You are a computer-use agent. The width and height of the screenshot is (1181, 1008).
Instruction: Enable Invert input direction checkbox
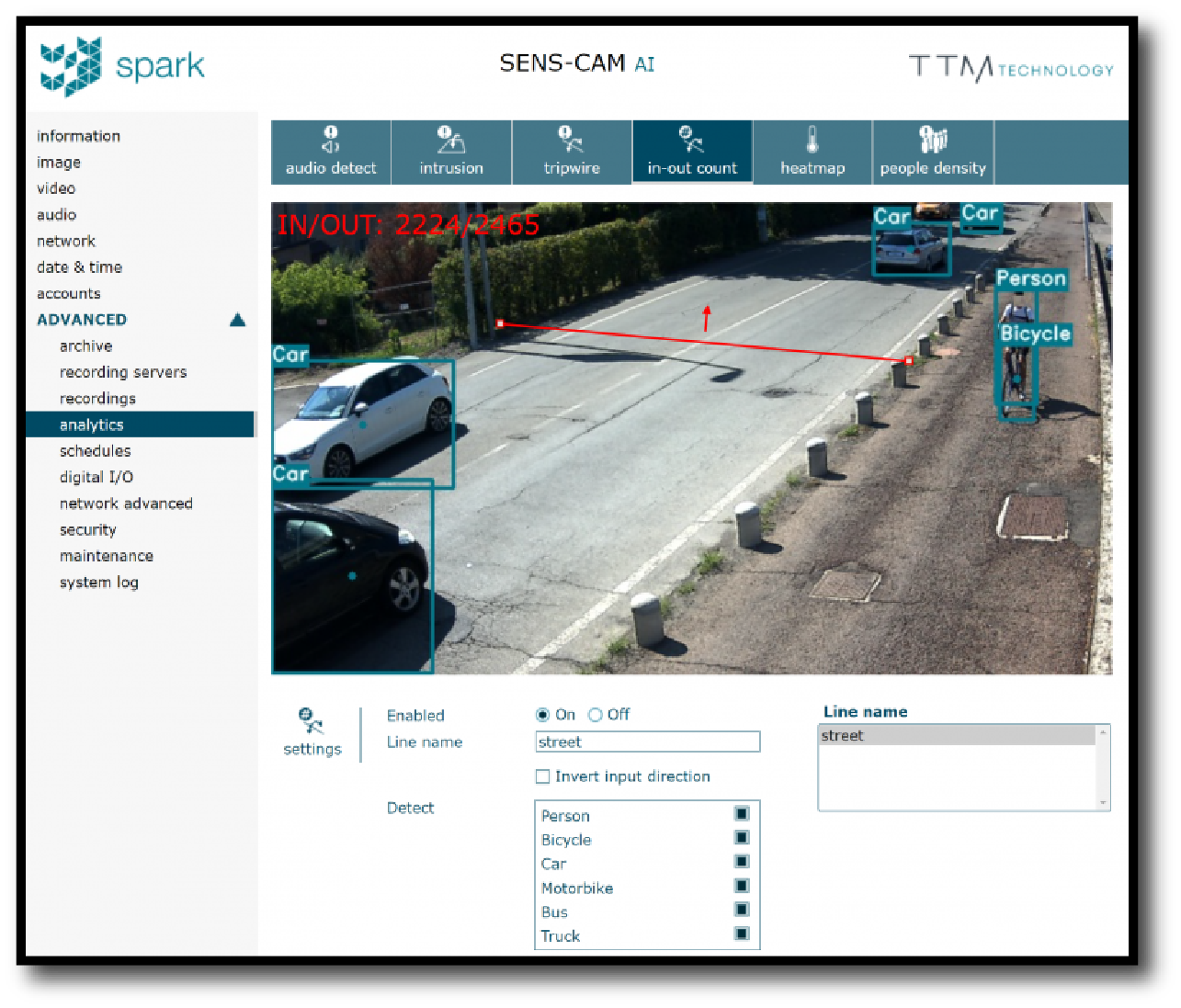[x=543, y=777]
